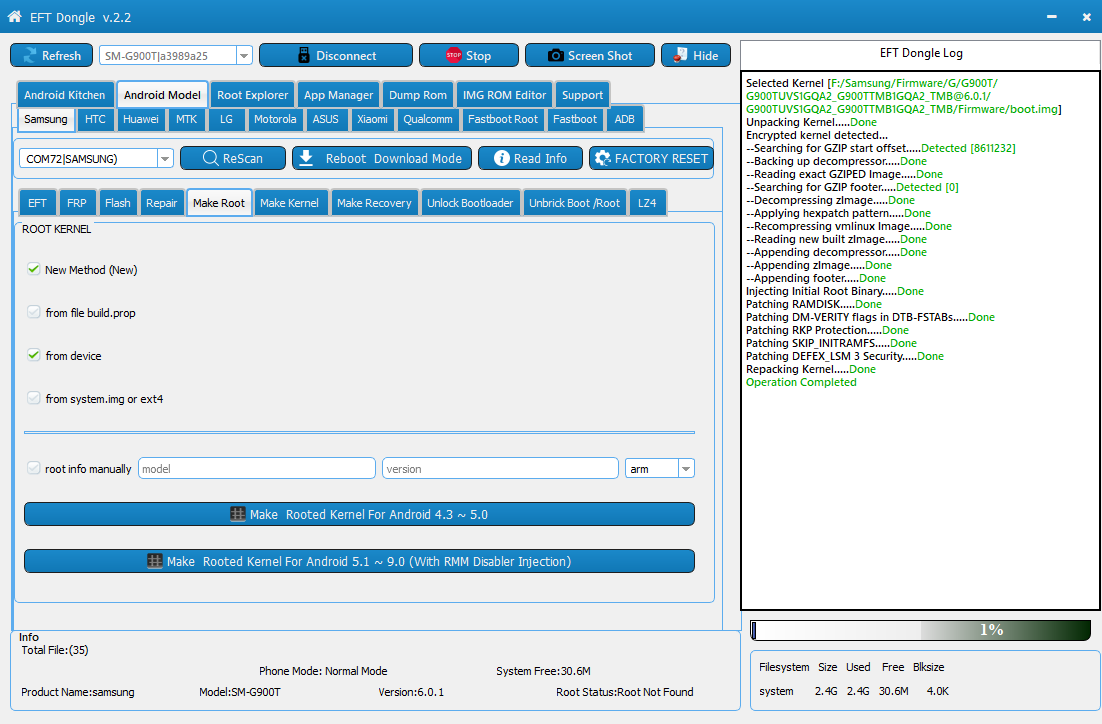The width and height of the screenshot is (1102, 724).
Task: Select the ASUS brand tab
Action: pyautogui.click(x=325, y=119)
